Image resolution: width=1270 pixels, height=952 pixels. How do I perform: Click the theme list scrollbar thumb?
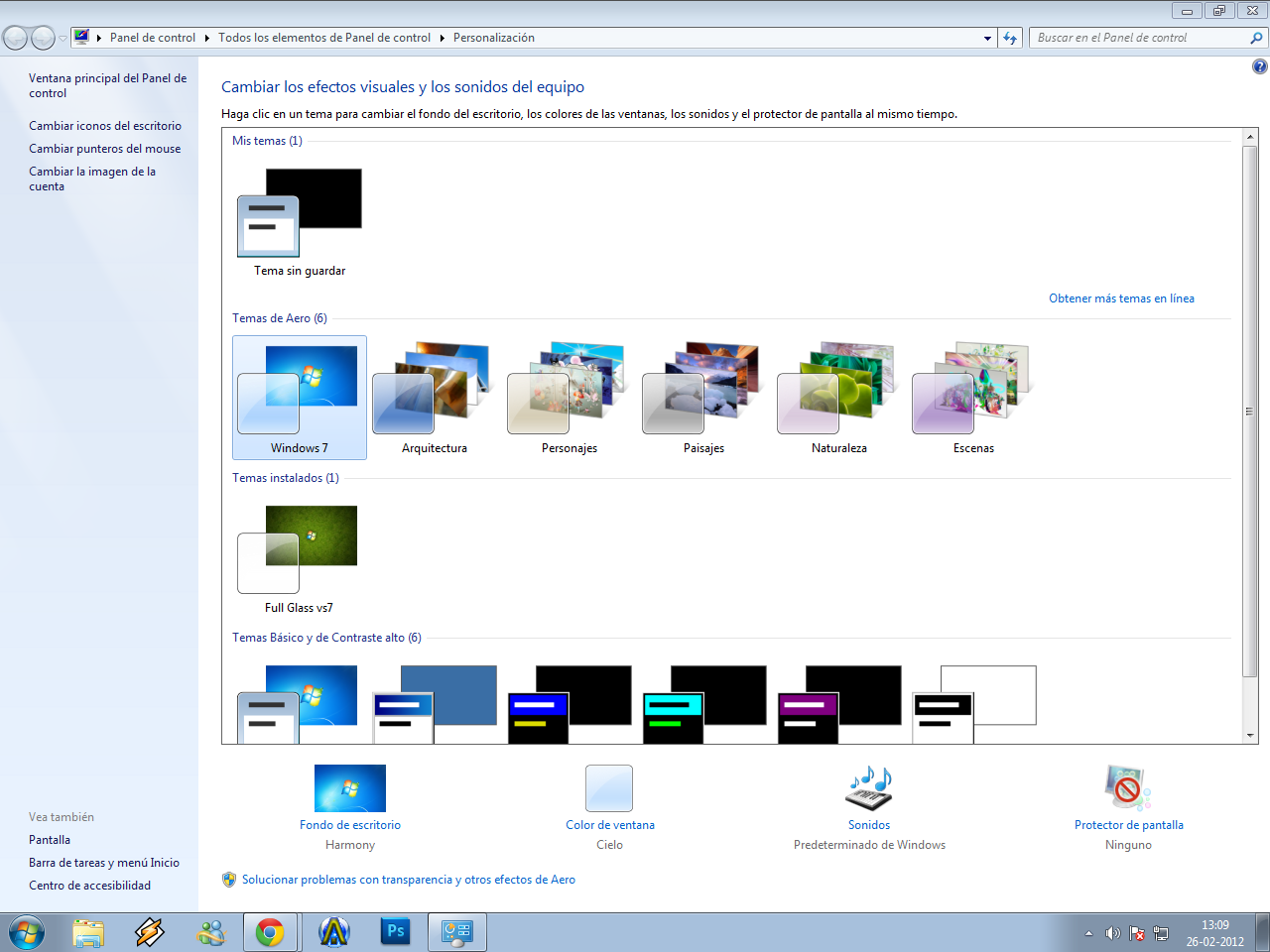pos(1250,412)
